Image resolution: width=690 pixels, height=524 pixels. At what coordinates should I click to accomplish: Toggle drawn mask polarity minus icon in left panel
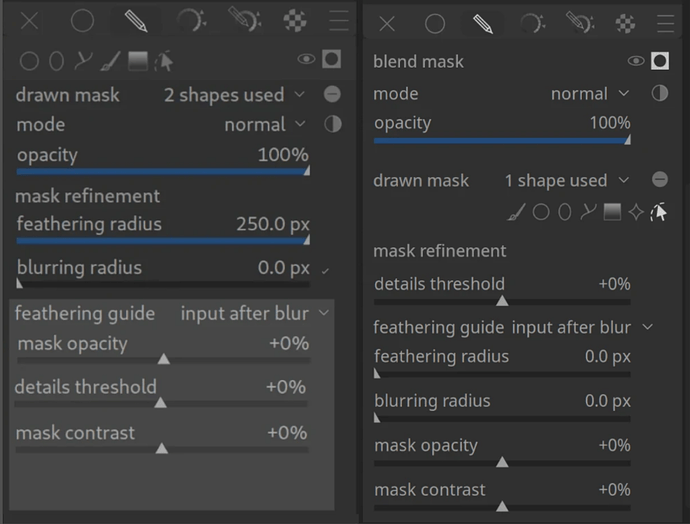(332, 95)
